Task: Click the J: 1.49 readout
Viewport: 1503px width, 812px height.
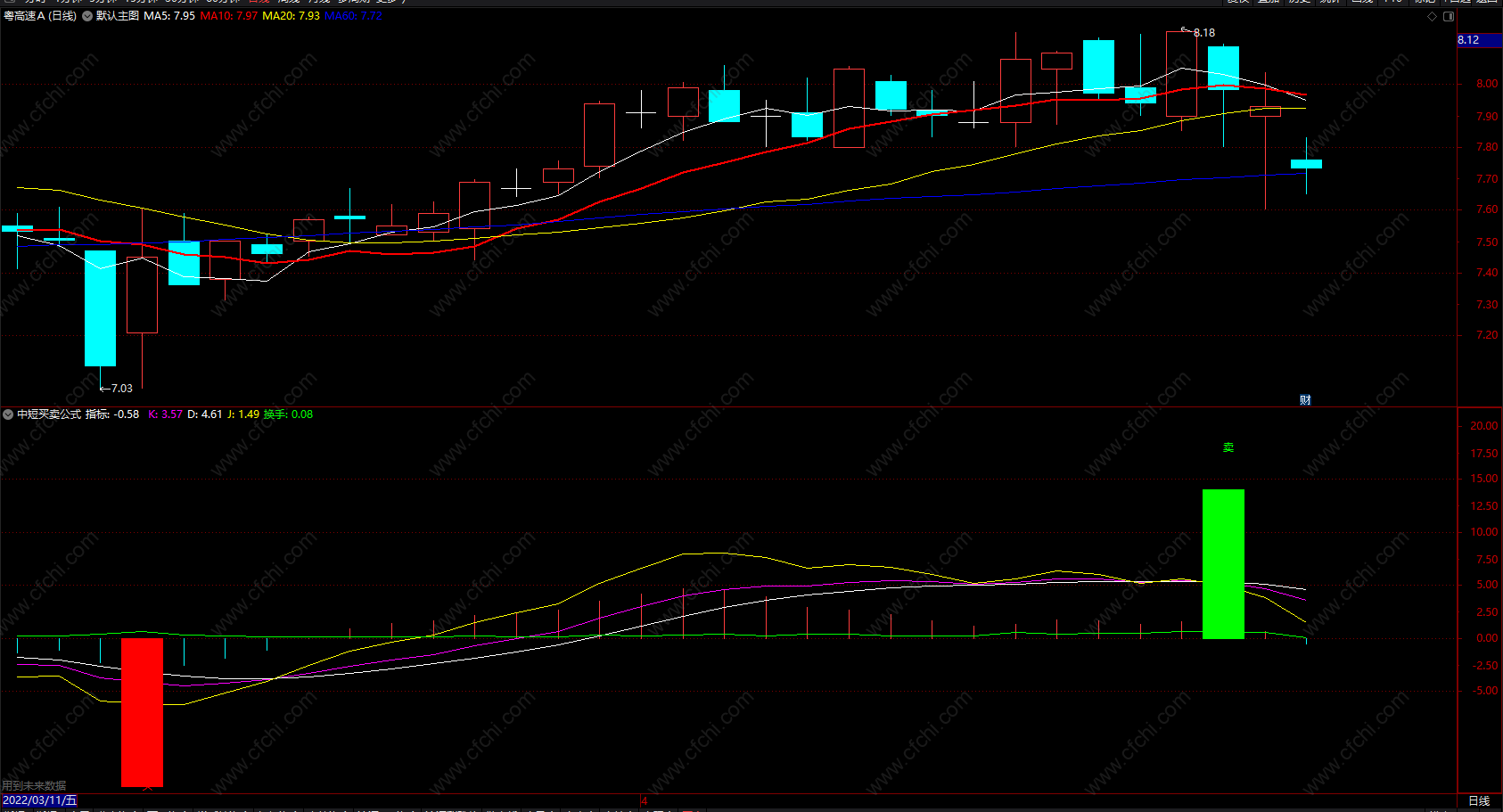Action: pos(243,414)
